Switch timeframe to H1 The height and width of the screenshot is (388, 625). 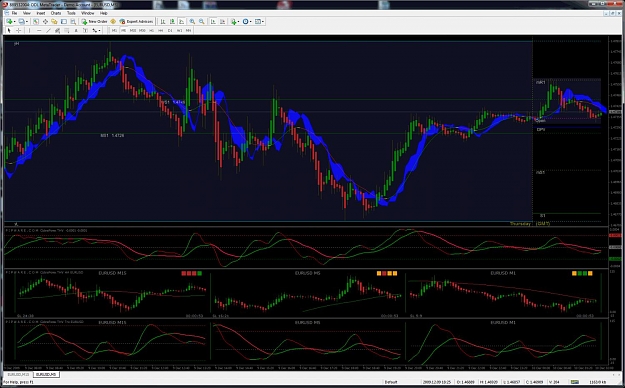click(x=151, y=30)
